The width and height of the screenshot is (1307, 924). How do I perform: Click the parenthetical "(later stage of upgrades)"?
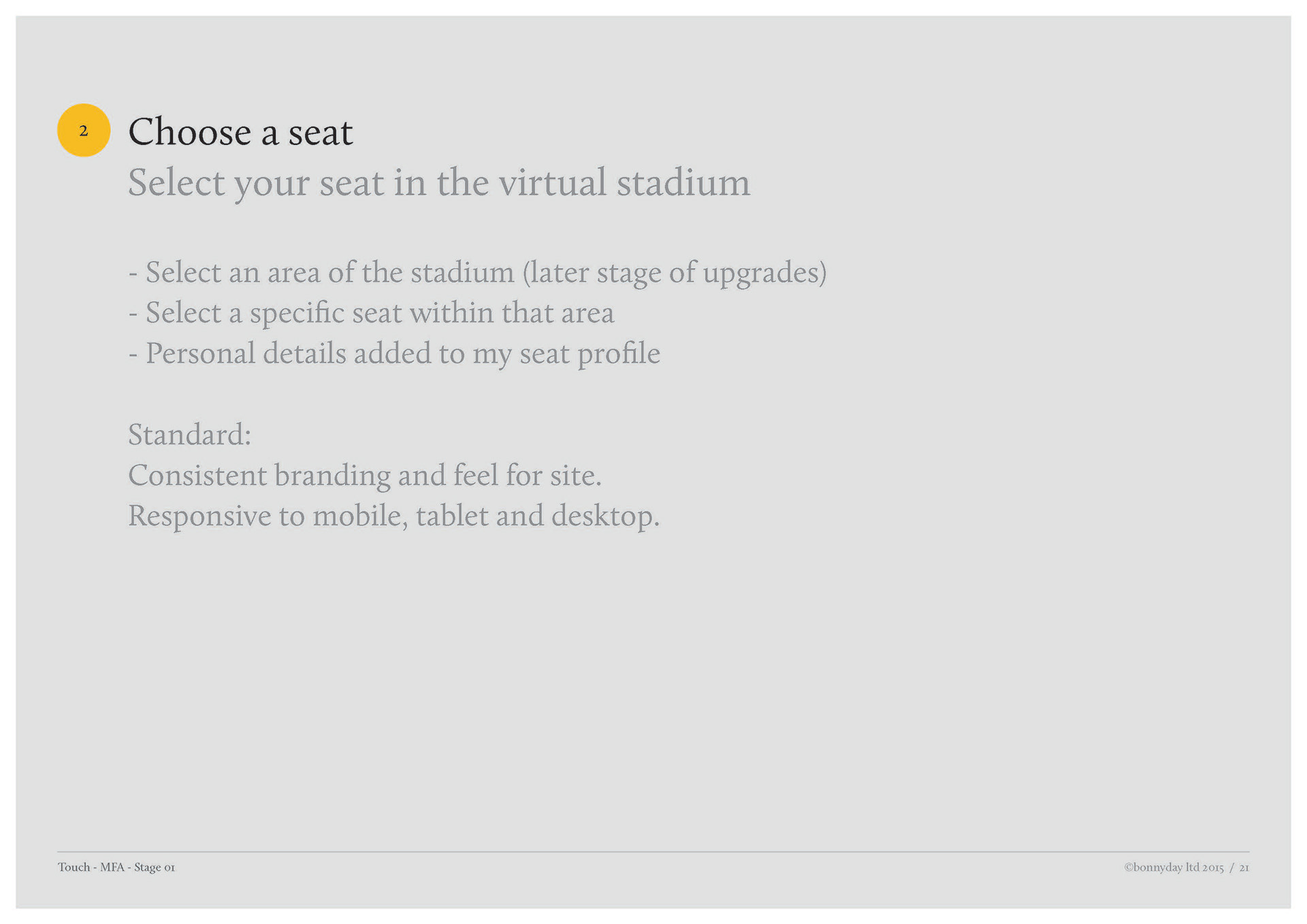(x=675, y=272)
